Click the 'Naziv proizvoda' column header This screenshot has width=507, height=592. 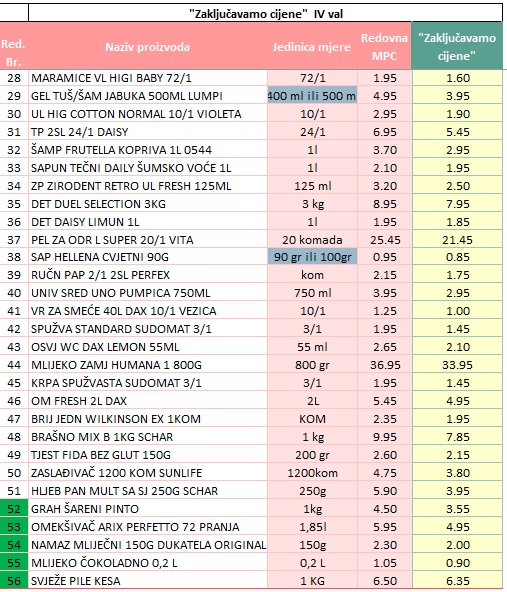point(148,47)
